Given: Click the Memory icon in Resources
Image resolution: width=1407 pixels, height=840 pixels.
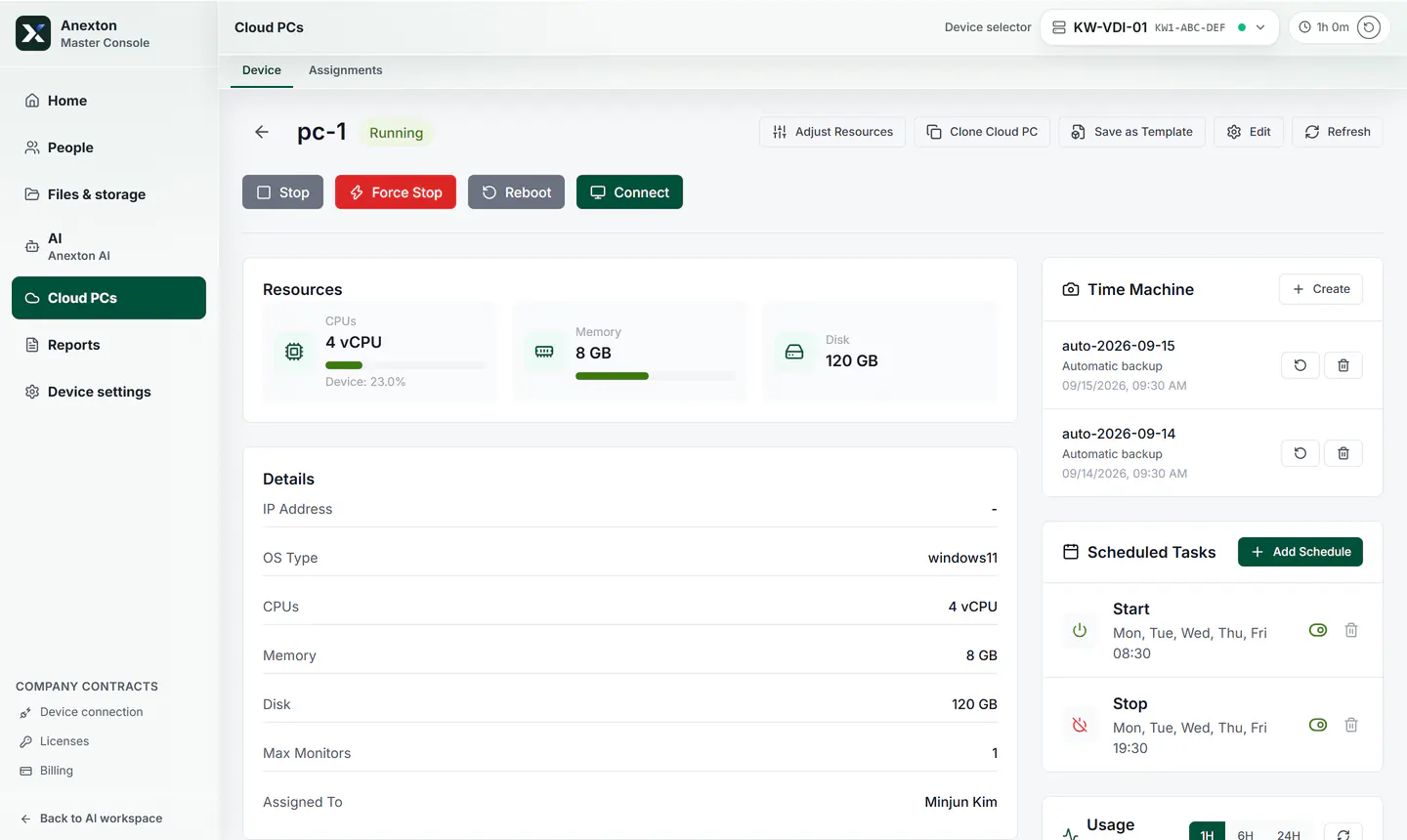Looking at the screenshot, I should tap(544, 352).
